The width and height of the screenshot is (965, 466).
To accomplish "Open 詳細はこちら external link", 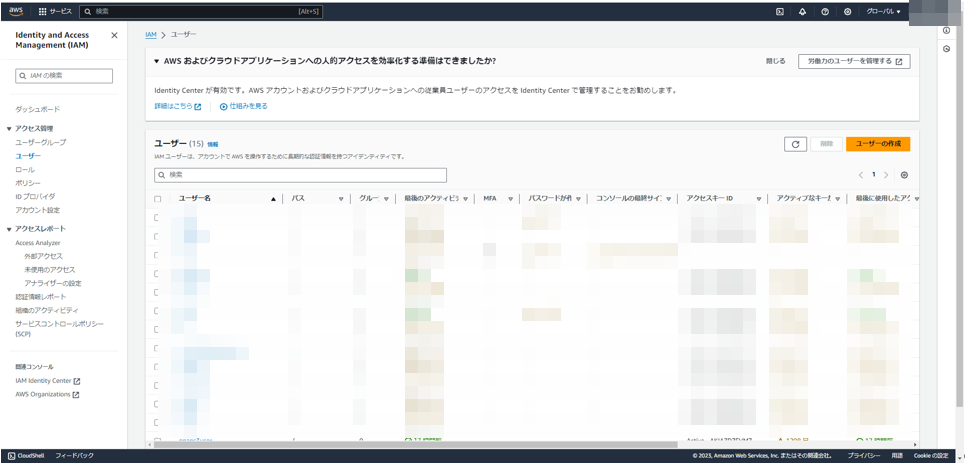I will pos(178,106).
